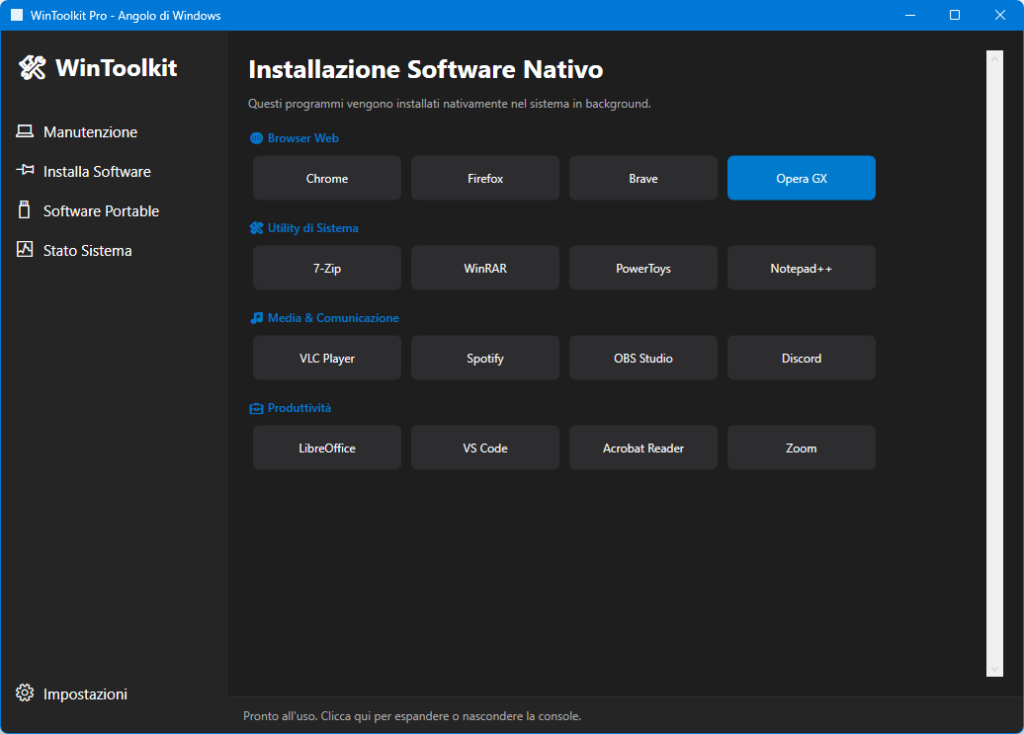Install Acrobat Reader
The width and height of the screenshot is (1024, 734).
tap(643, 447)
